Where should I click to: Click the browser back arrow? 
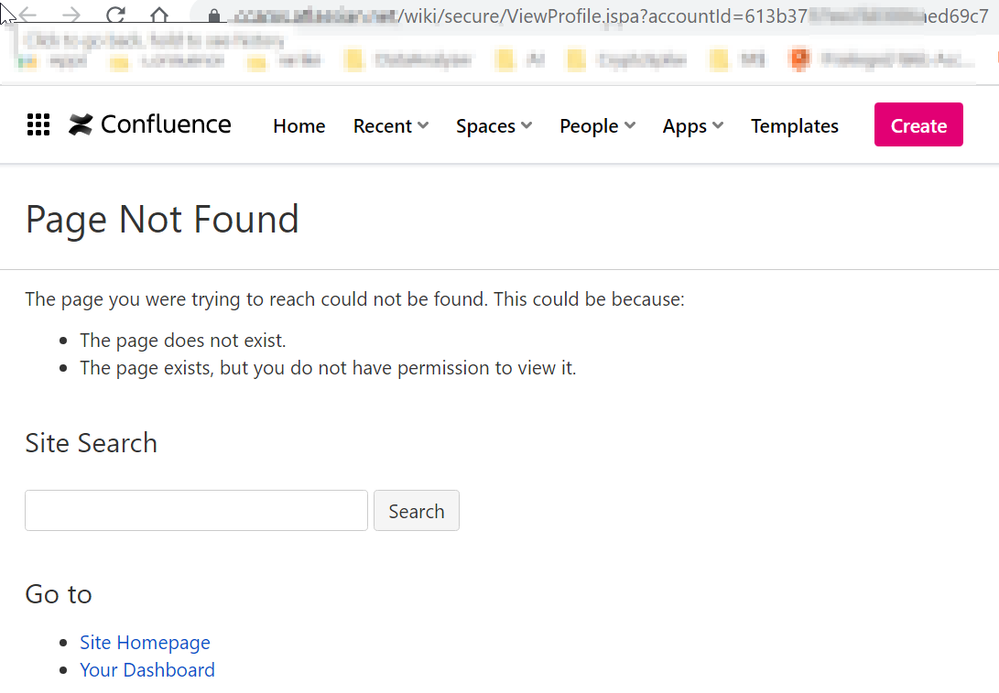pyautogui.click(x=28, y=15)
